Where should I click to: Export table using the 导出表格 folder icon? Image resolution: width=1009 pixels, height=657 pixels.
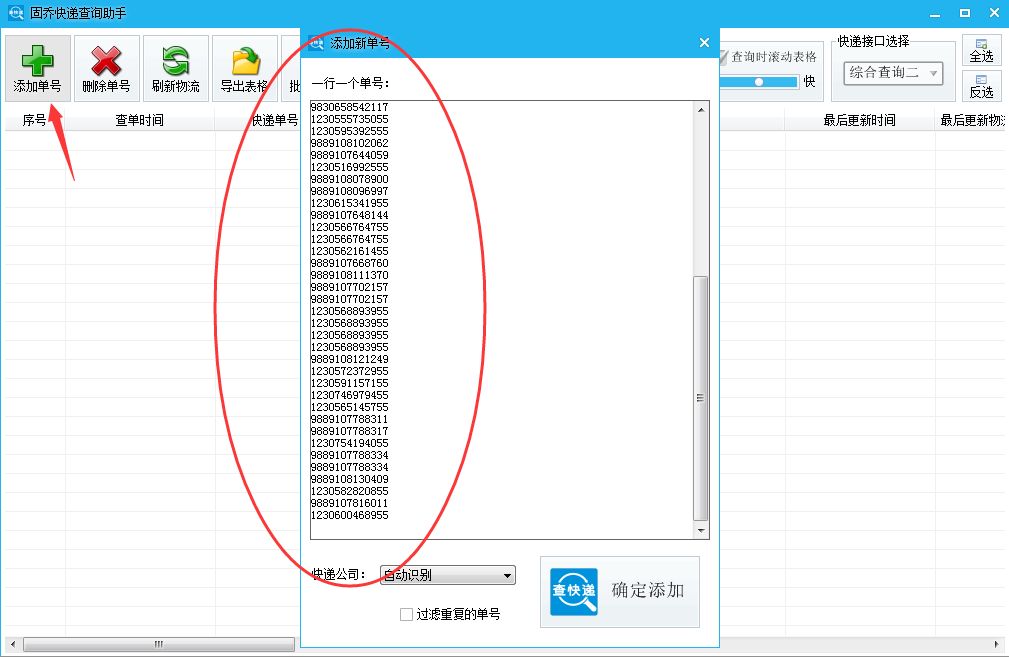tap(243, 65)
